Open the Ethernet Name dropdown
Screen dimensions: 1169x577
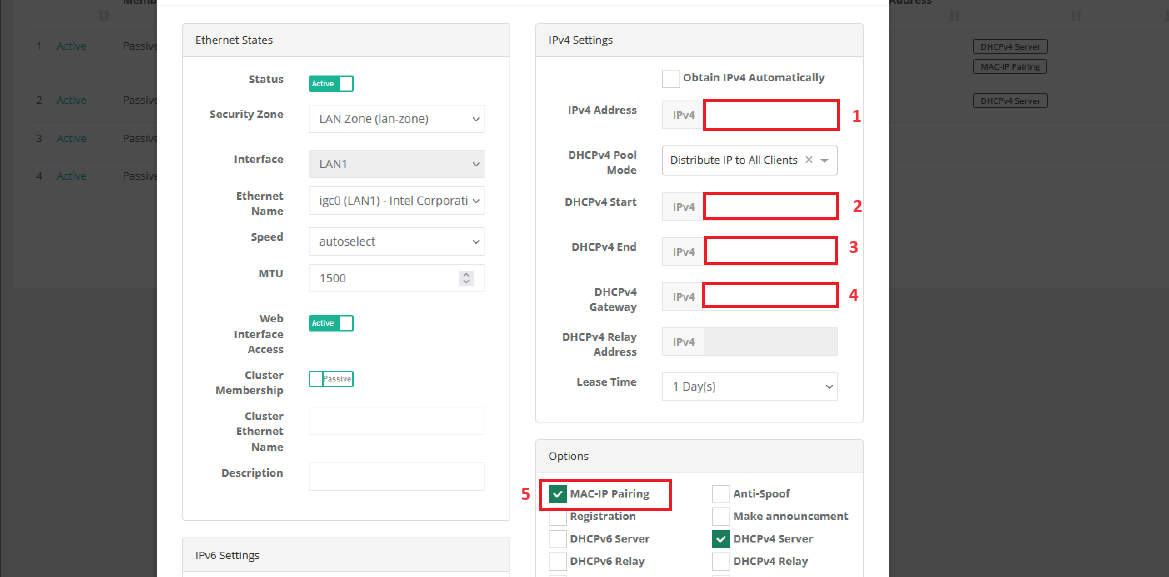pyautogui.click(x=397, y=201)
